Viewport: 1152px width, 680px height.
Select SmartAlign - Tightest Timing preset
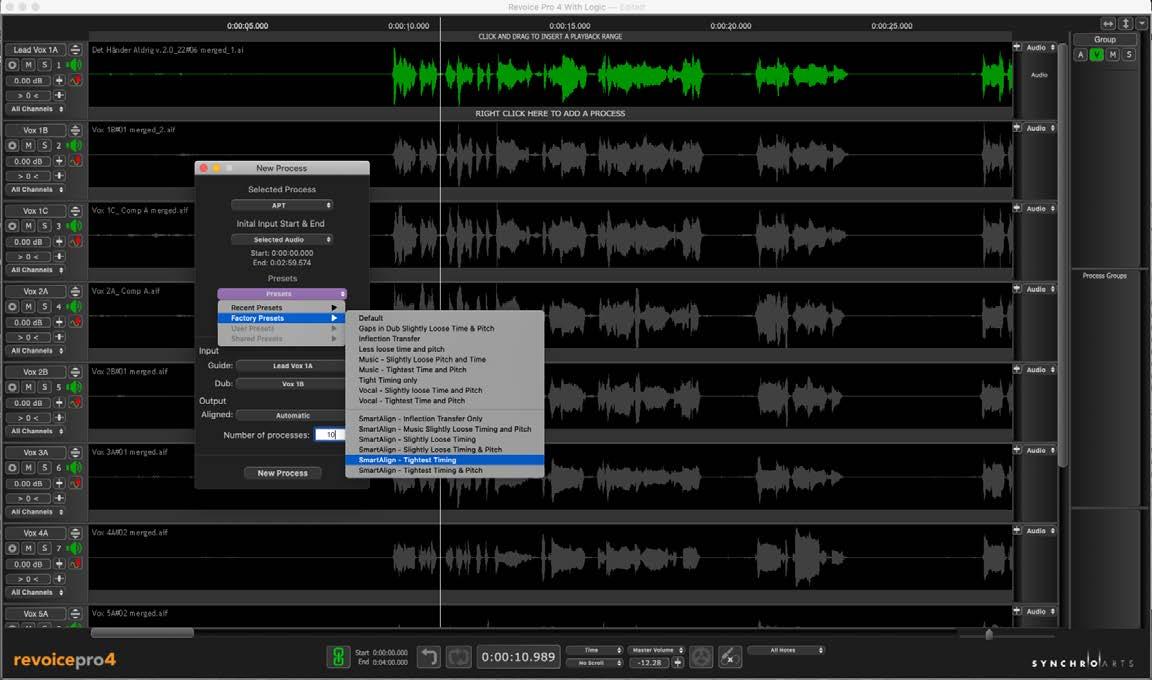(x=444, y=460)
